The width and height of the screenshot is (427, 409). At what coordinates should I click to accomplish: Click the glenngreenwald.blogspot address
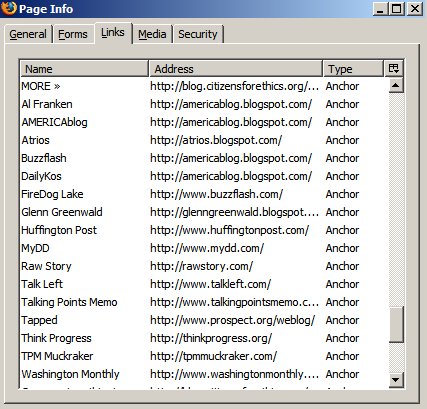click(x=234, y=212)
